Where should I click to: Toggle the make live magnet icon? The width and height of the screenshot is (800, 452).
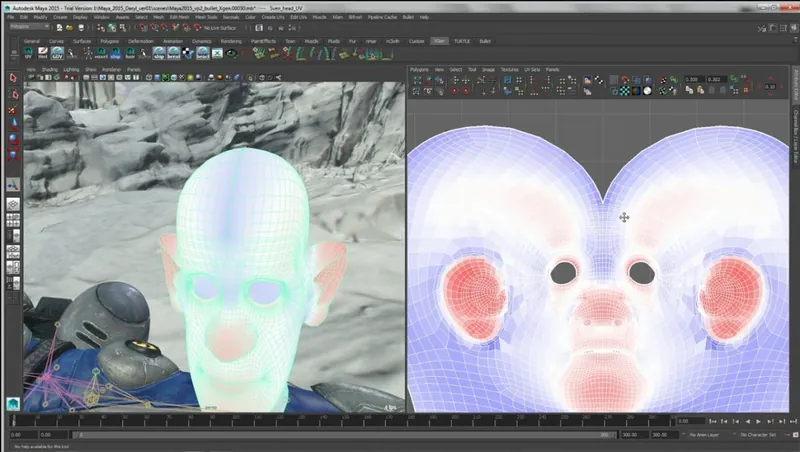point(197,28)
